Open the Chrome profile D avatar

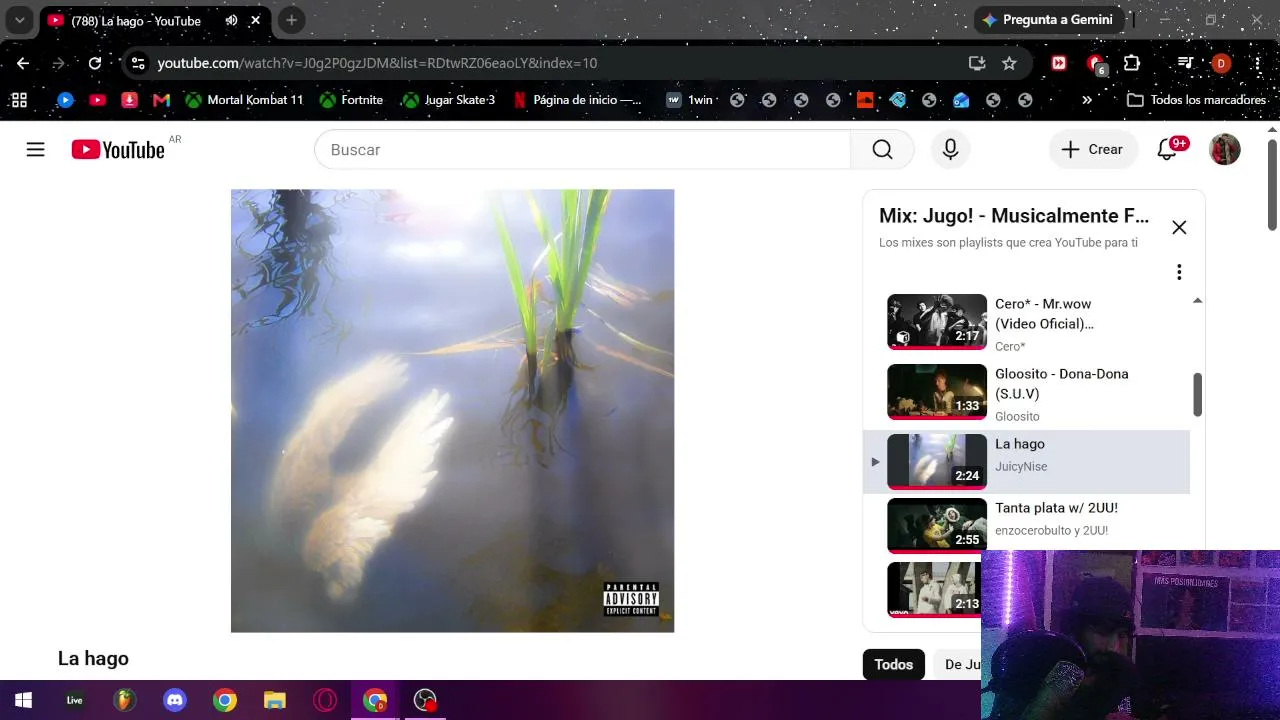tap(1220, 63)
